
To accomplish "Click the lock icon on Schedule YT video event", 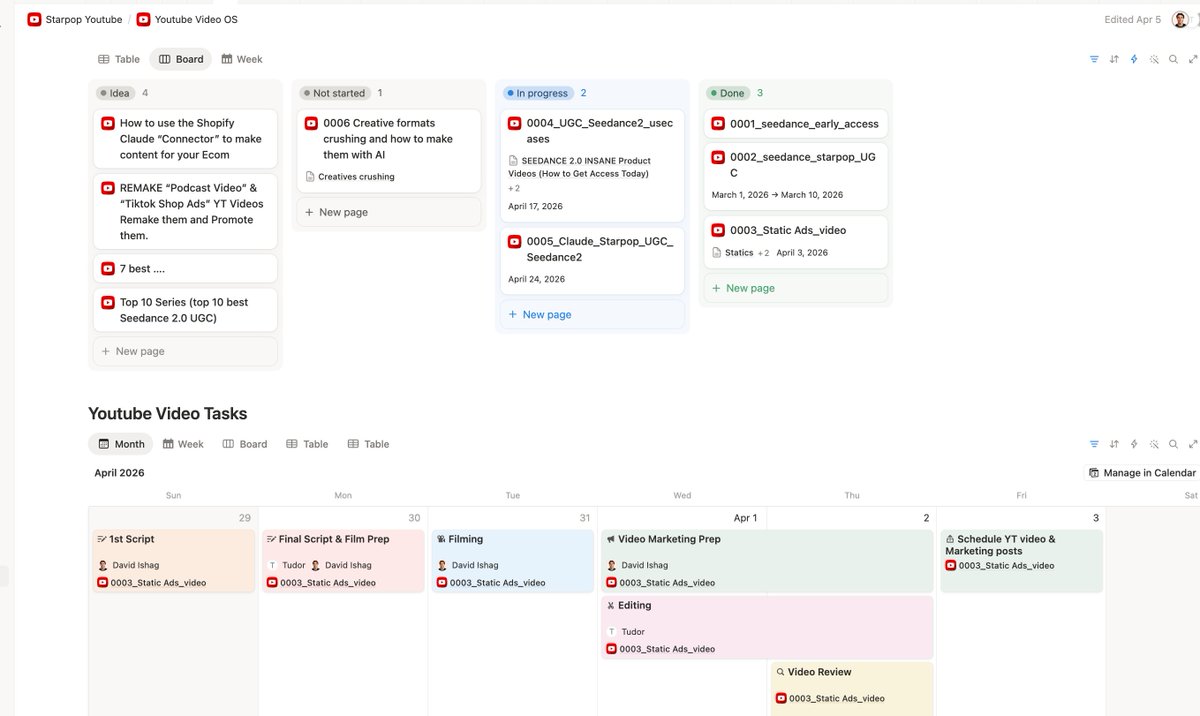I will (950, 539).
